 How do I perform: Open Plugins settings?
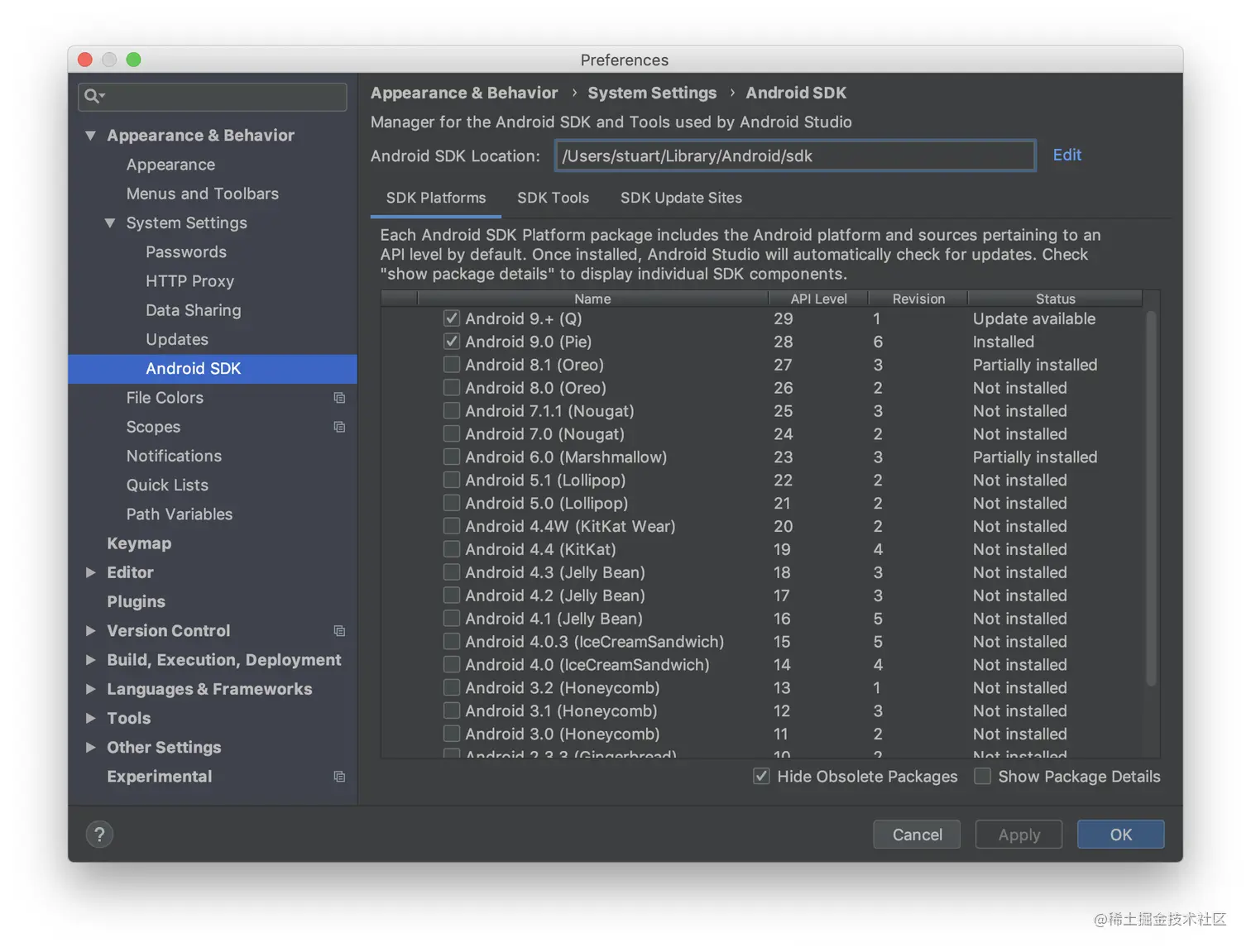pyautogui.click(x=136, y=602)
